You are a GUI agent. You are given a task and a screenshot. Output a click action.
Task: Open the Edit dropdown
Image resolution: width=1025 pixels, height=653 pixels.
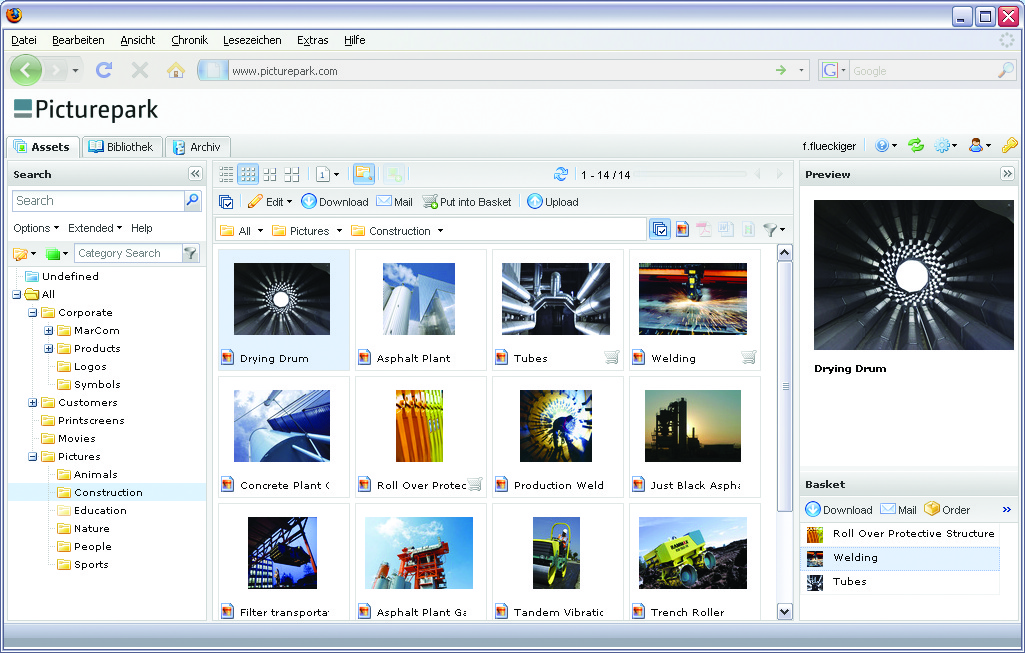pos(270,202)
